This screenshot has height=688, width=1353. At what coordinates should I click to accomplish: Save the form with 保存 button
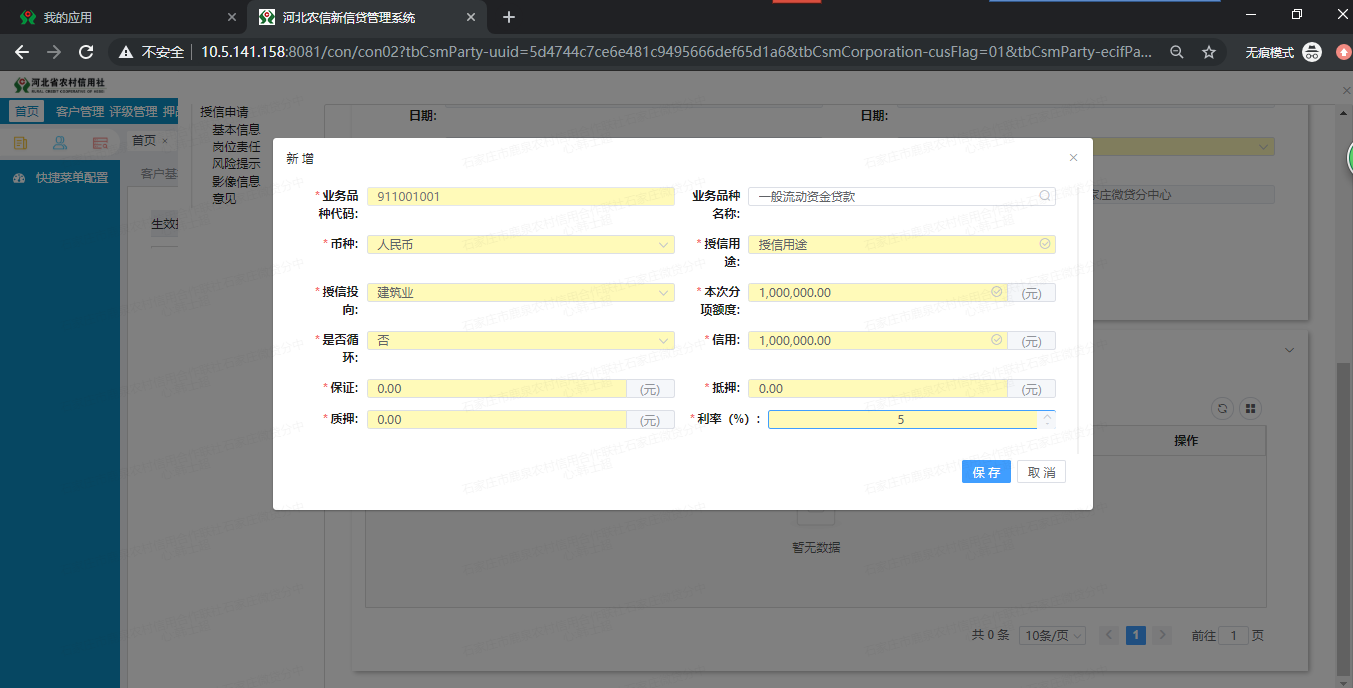click(986, 472)
